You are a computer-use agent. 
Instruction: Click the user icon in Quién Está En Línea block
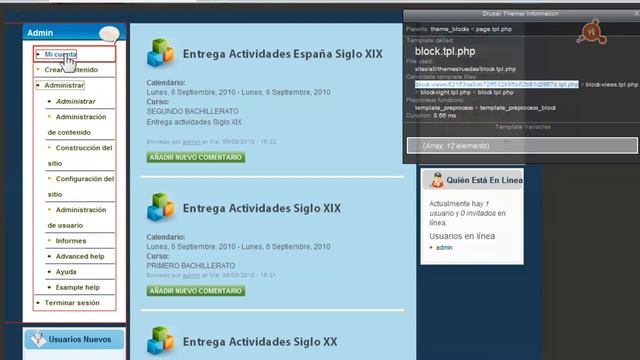point(437,180)
